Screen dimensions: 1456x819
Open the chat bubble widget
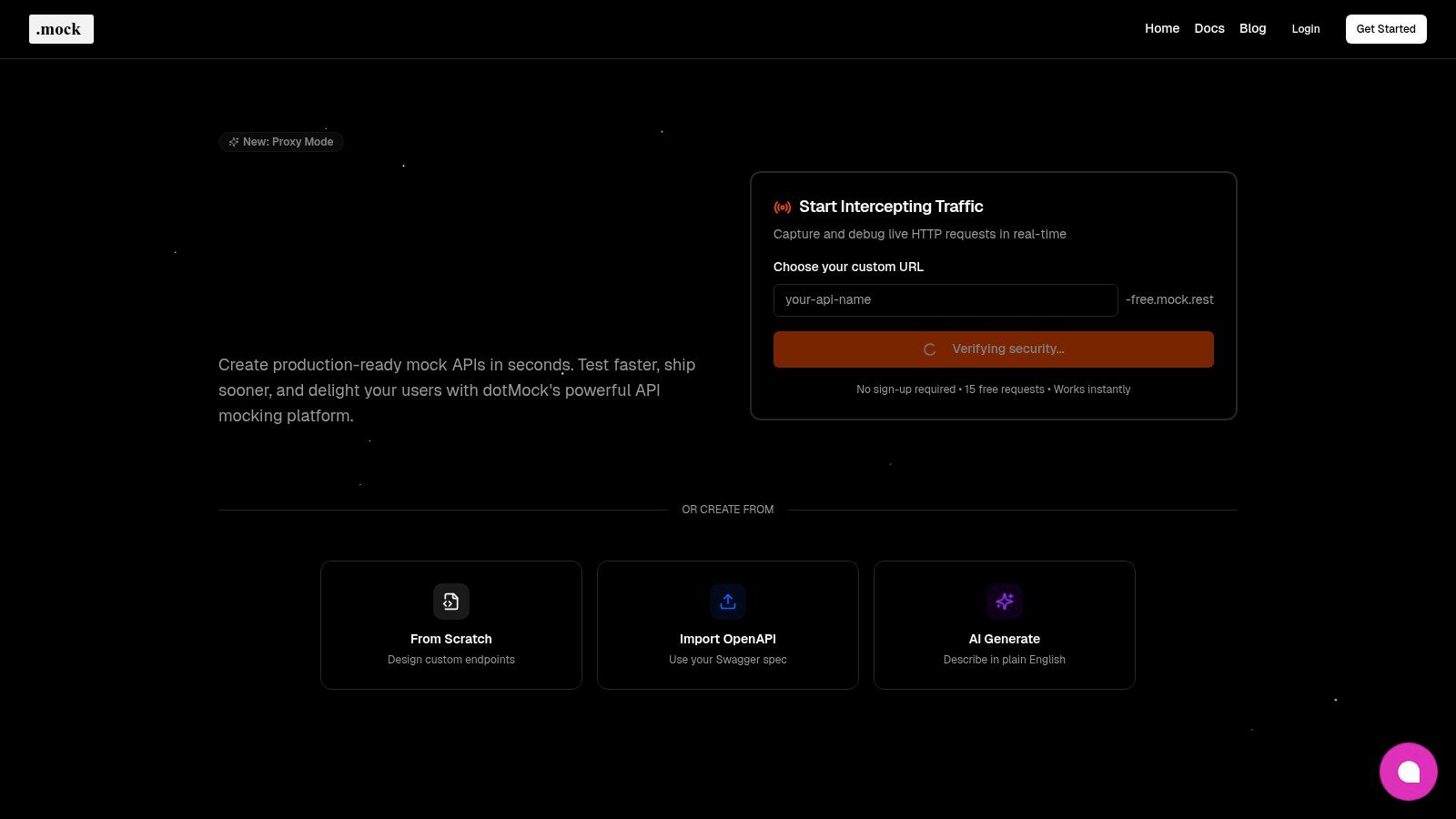tap(1409, 771)
